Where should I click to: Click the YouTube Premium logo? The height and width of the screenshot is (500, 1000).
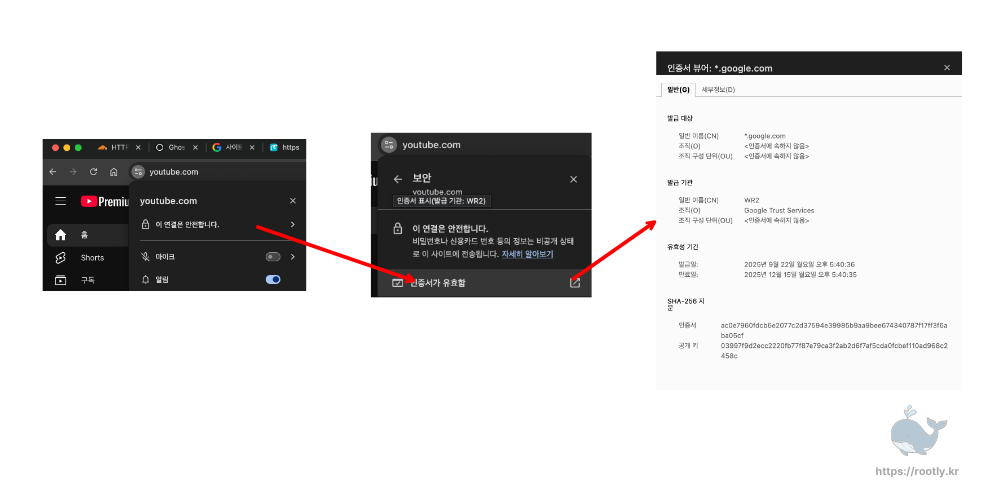pyautogui.click(x=105, y=202)
